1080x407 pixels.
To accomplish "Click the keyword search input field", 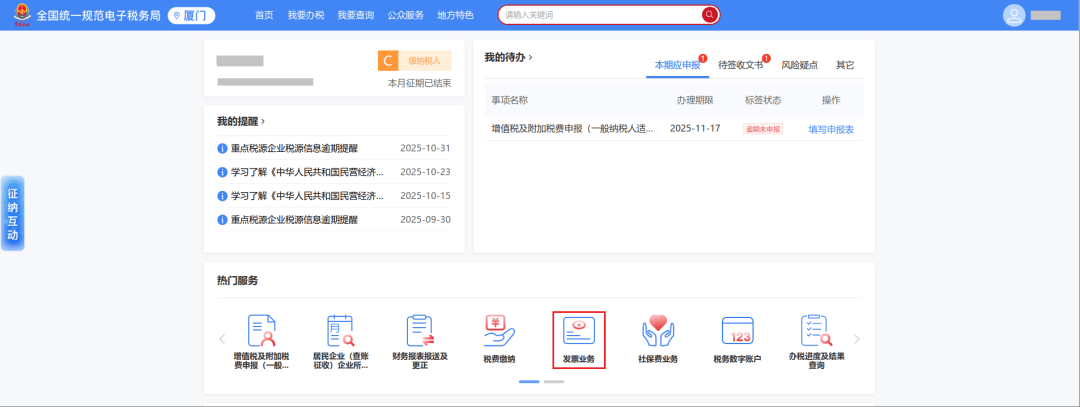I will coord(600,15).
